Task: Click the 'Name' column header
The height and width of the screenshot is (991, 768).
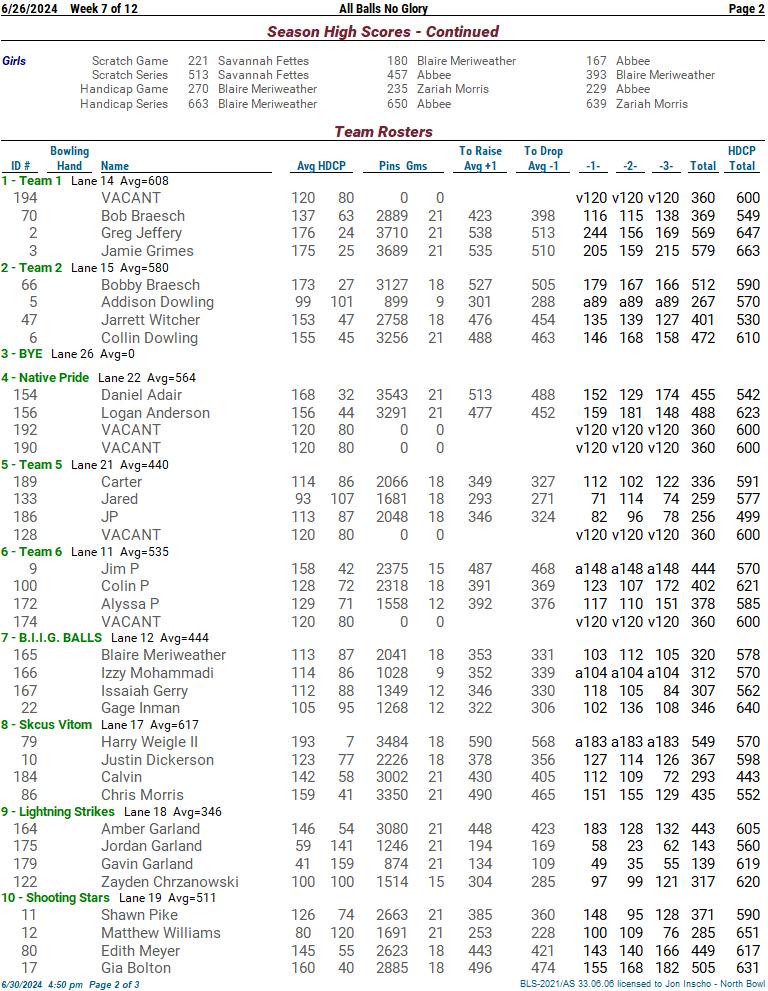Action: coord(115,166)
